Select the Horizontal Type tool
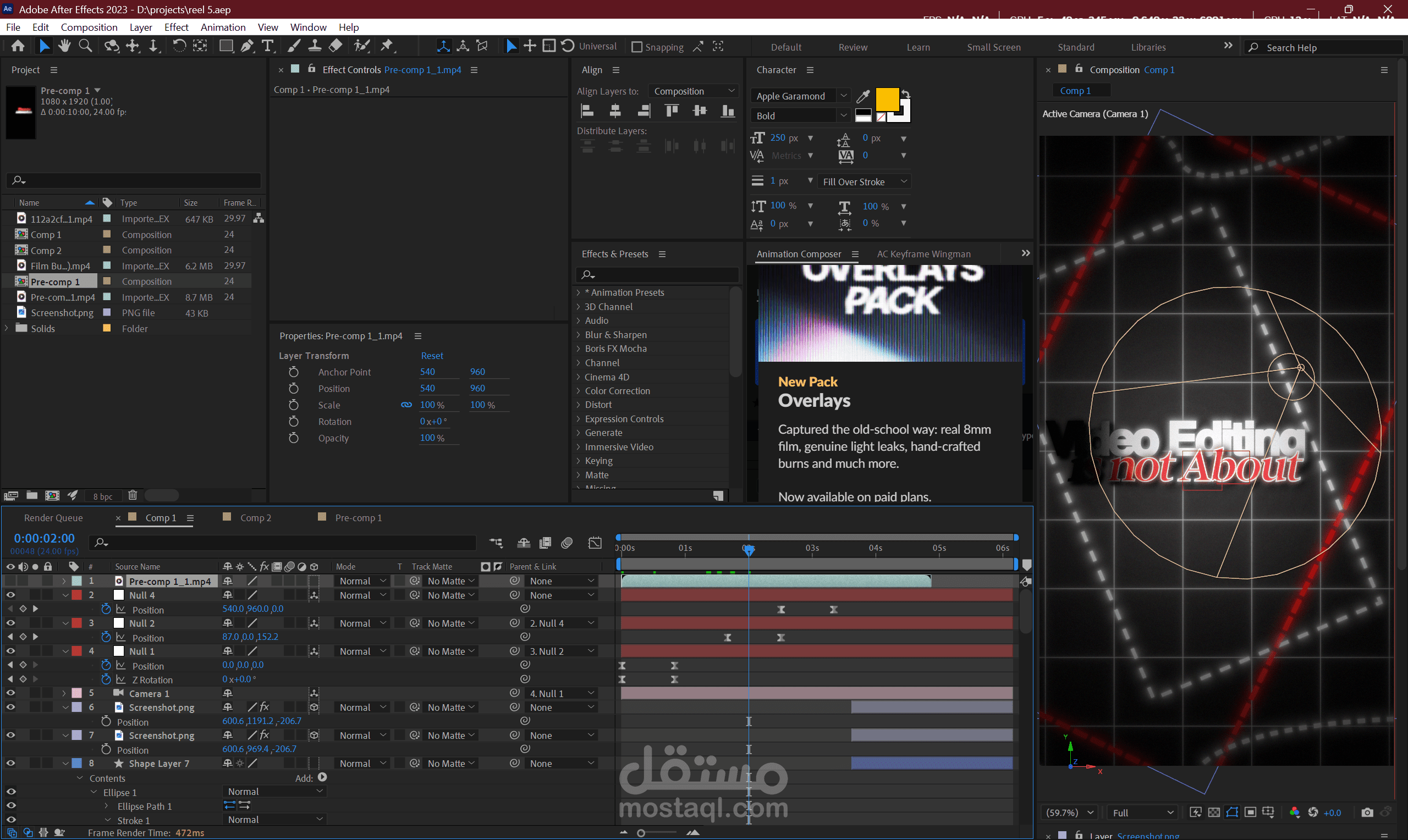Screen dimensions: 1408x840 (x=268, y=46)
